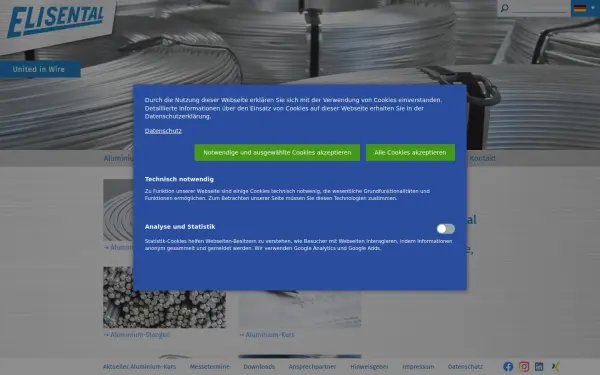Image resolution: width=600 pixels, height=375 pixels.
Task: Open the Instagram social icon
Action: tap(524, 367)
